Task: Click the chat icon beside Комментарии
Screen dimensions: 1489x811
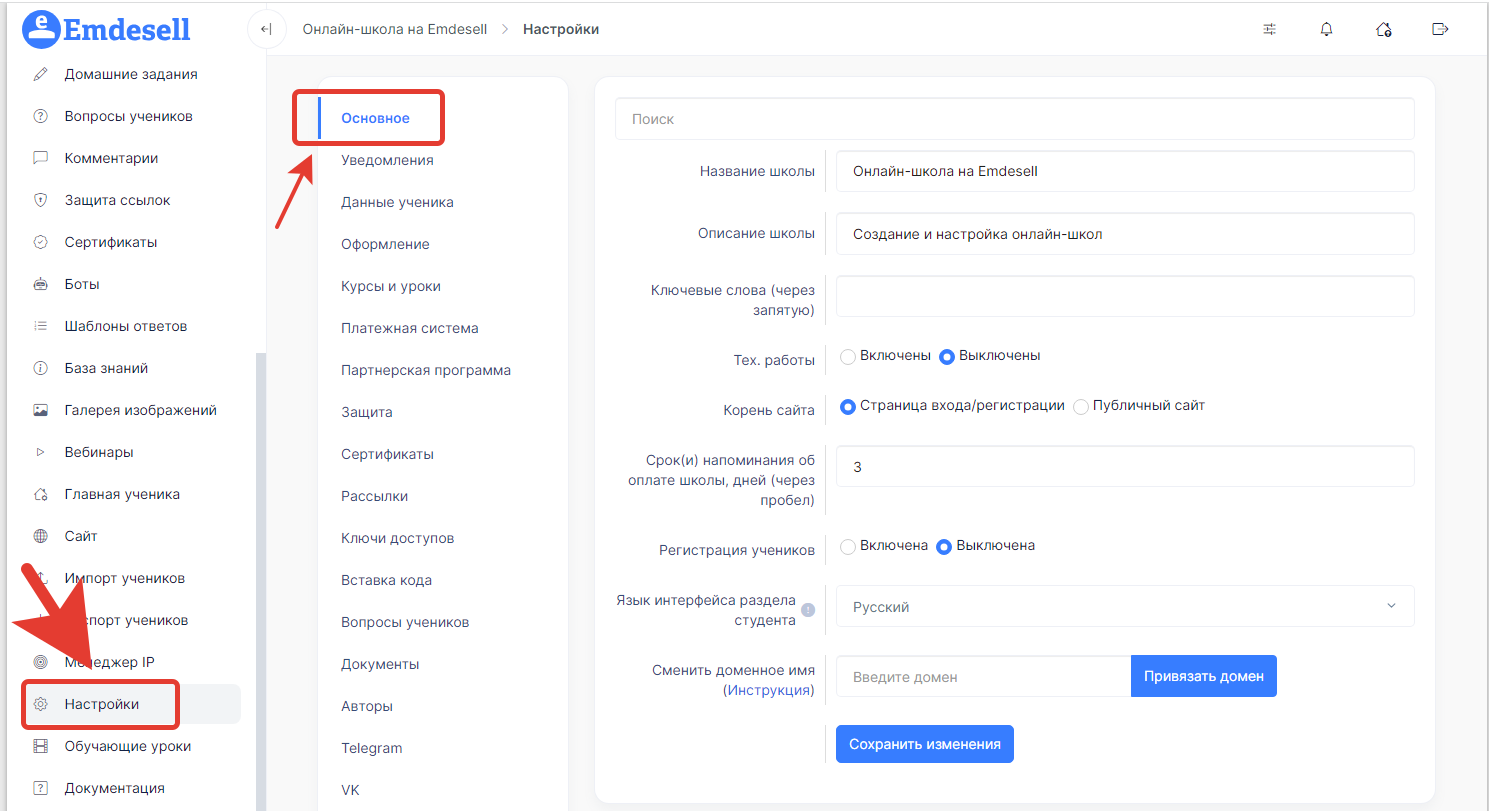Action: click(41, 158)
